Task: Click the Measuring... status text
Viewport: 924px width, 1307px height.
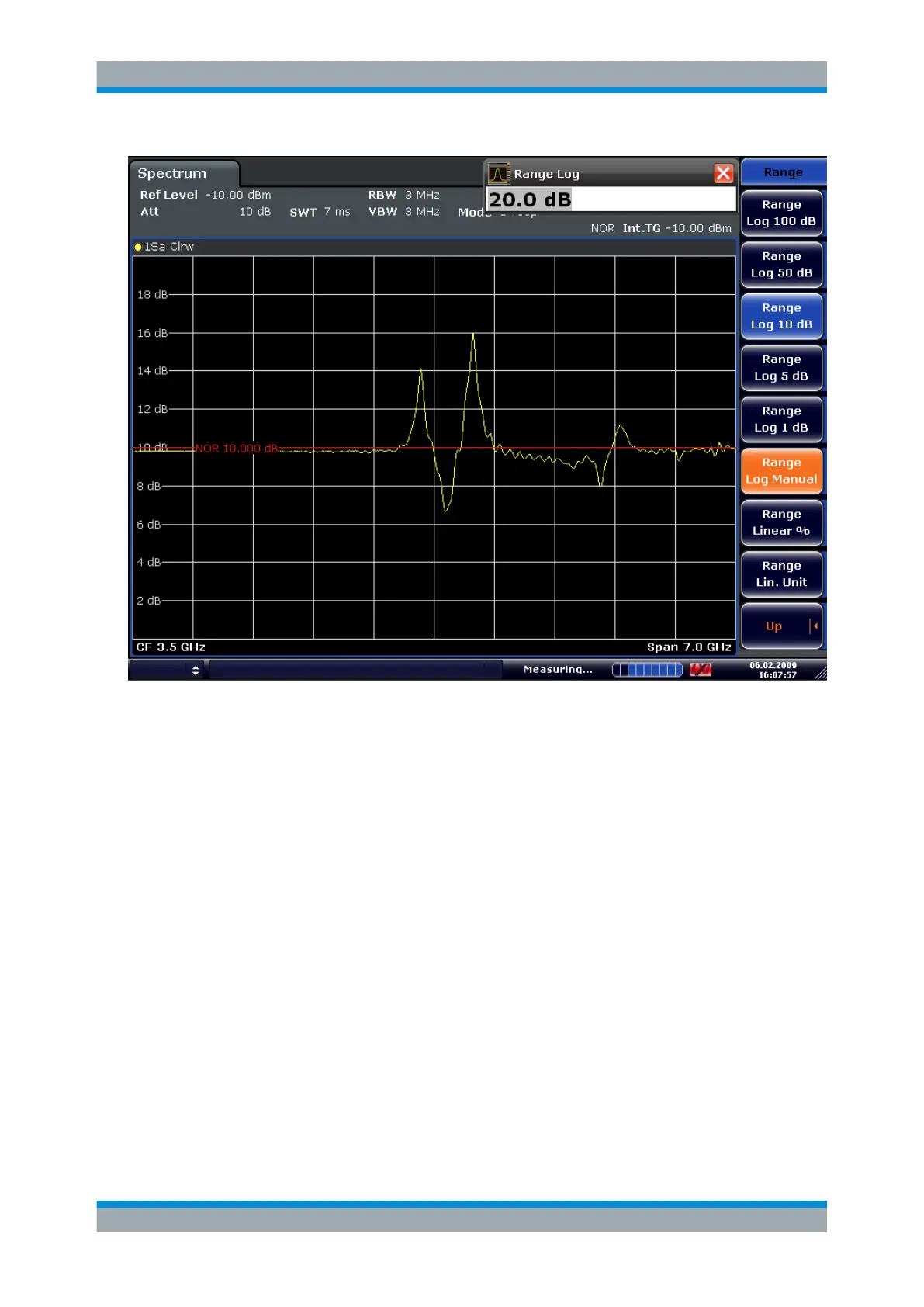Action: (558, 669)
